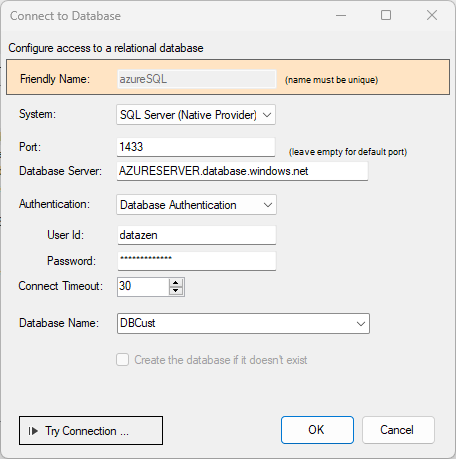
Task: Decrease Connect Timeout with the down arrow
Action: (176, 291)
